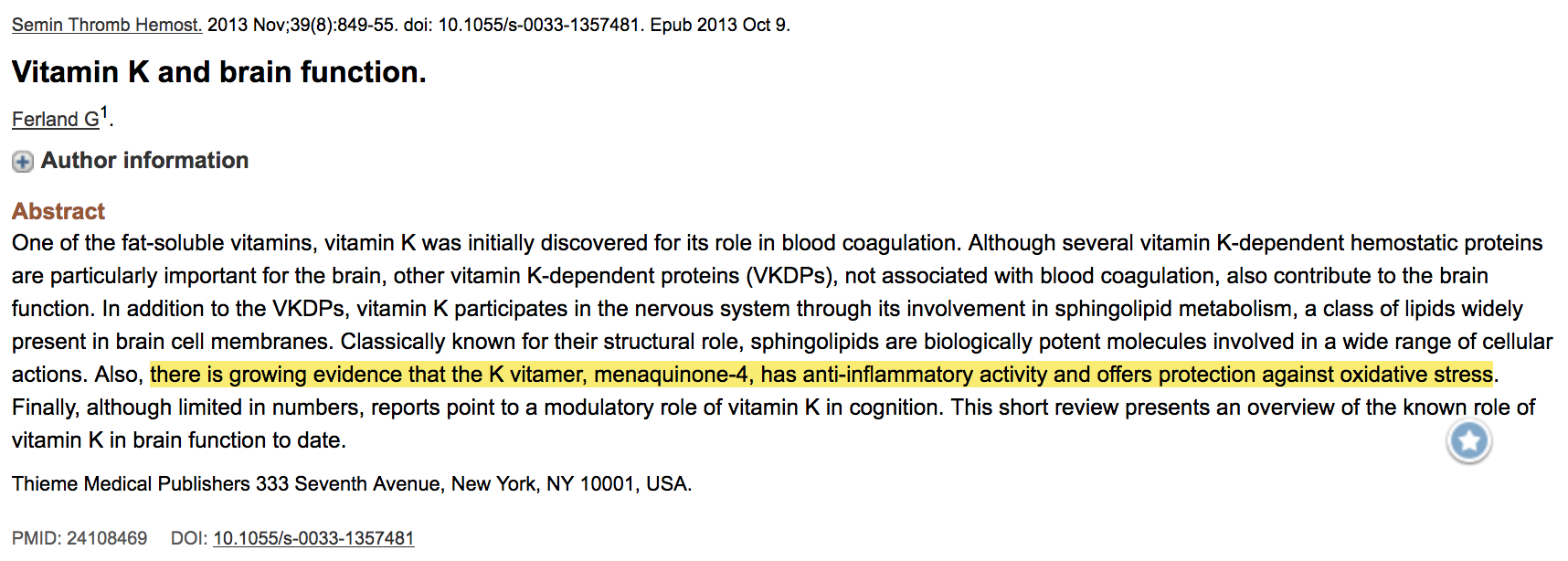The image size is (1568, 561).
Task: Open the DOI link beside the PMID
Action: [x=313, y=538]
